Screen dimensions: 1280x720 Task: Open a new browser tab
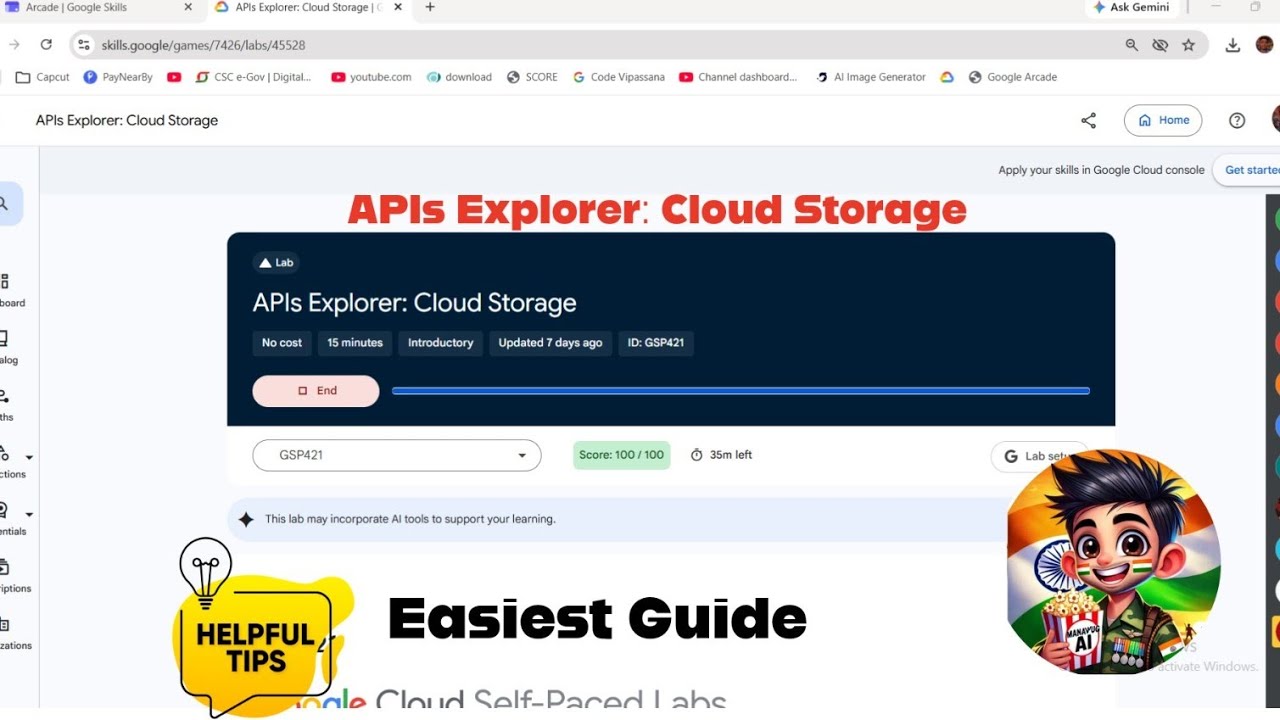coord(430,7)
